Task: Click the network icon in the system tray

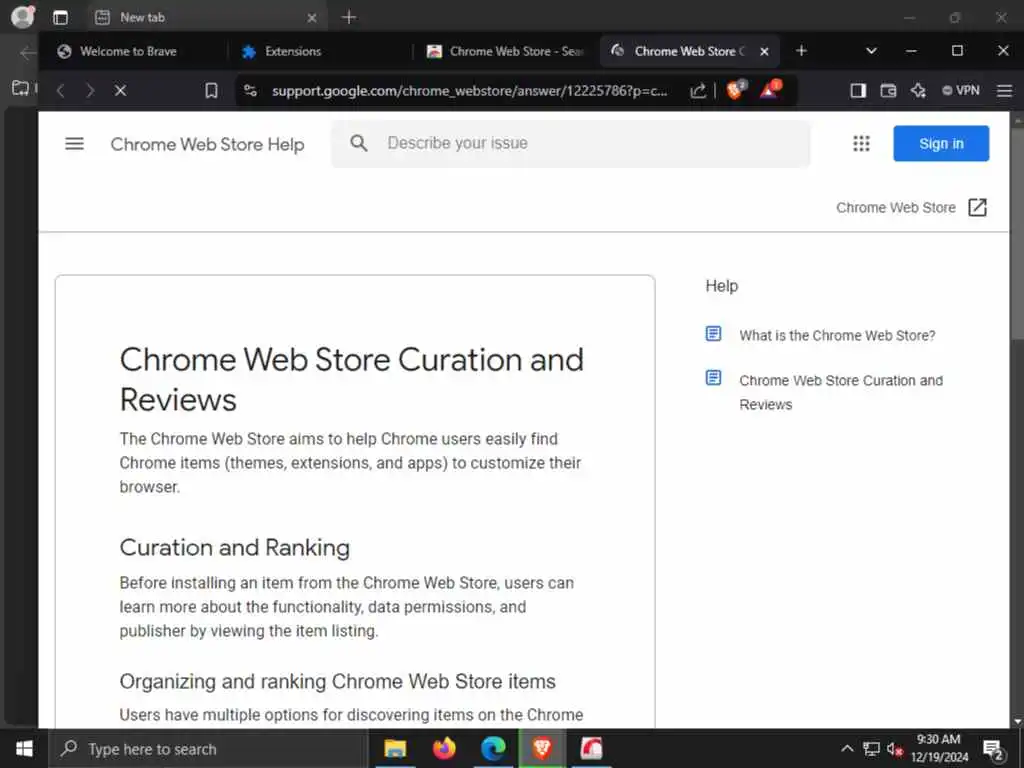Action: click(871, 749)
